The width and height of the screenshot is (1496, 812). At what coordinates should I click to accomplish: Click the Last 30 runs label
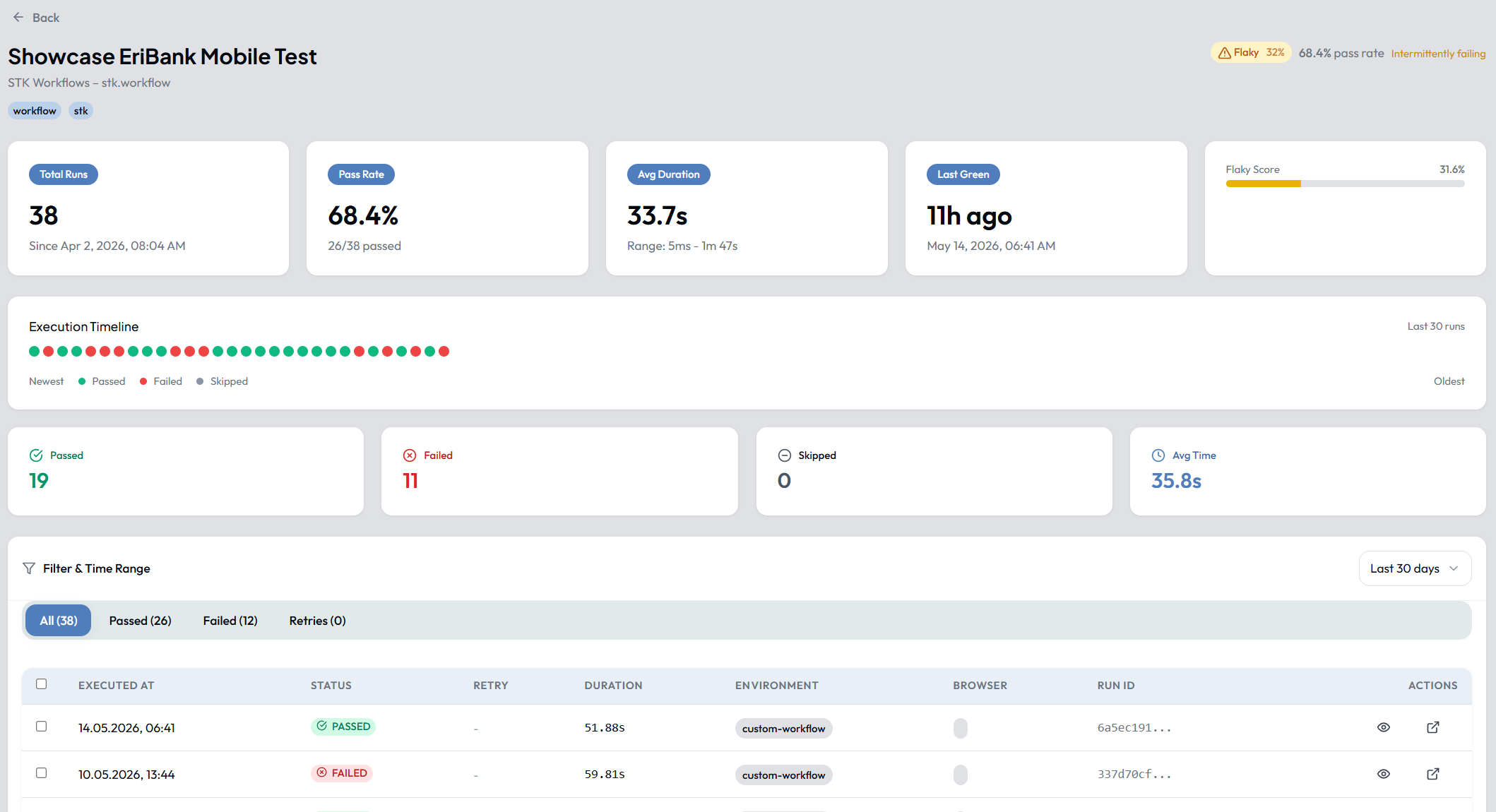pyautogui.click(x=1436, y=326)
